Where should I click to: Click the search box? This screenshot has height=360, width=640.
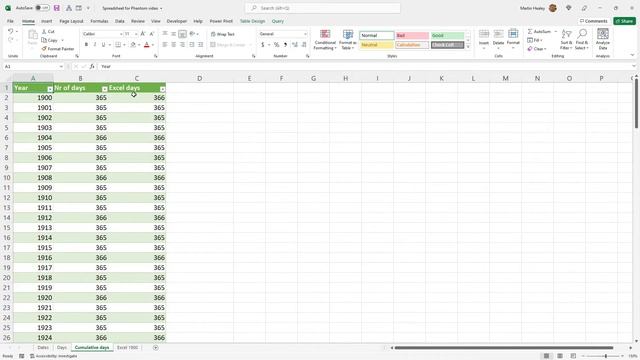pos(322,8)
